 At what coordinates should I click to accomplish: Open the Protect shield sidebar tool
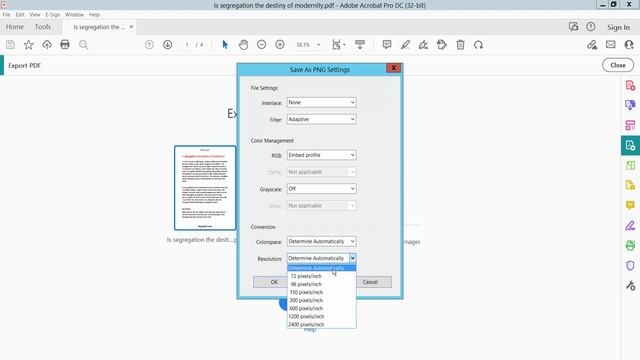(630, 265)
